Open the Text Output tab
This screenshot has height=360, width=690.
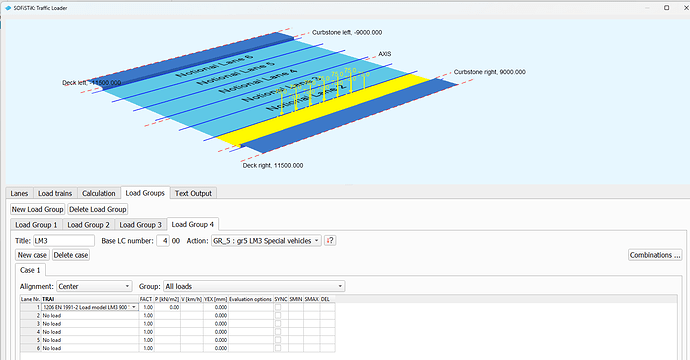[193, 193]
